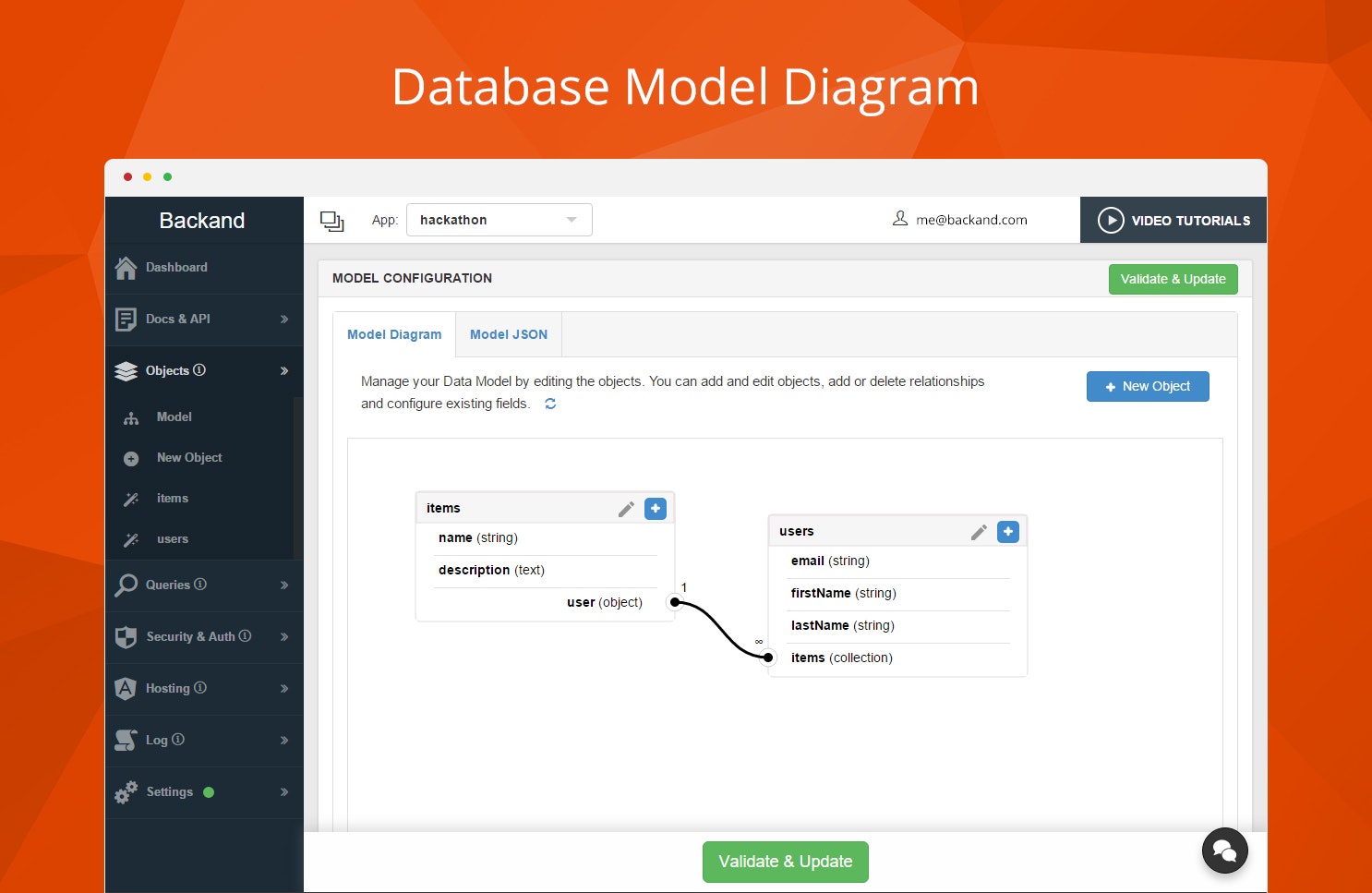
Task: Select the firstName (string) field in users
Action: coord(844,593)
